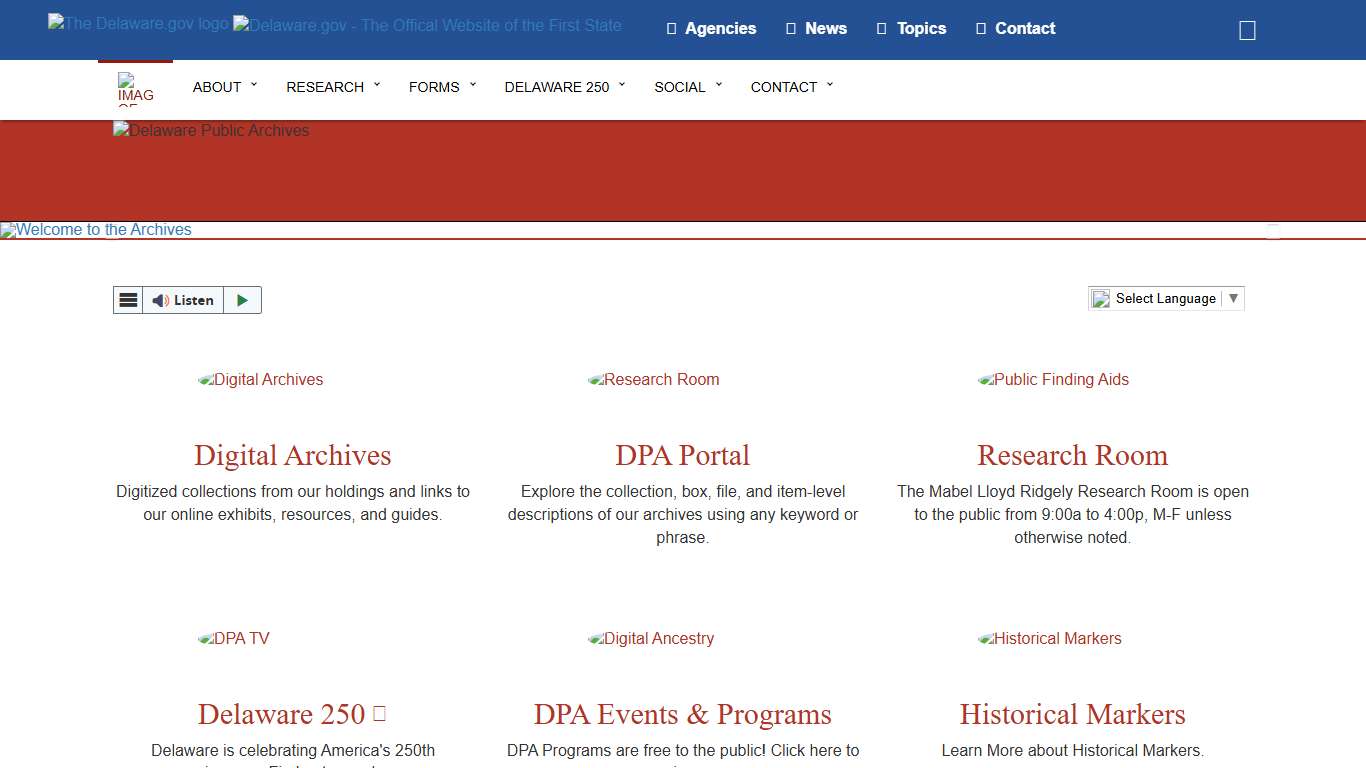Open the search icon in the top bar
Viewport: 1366px width, 768px height.
[x=1246, y=29]
